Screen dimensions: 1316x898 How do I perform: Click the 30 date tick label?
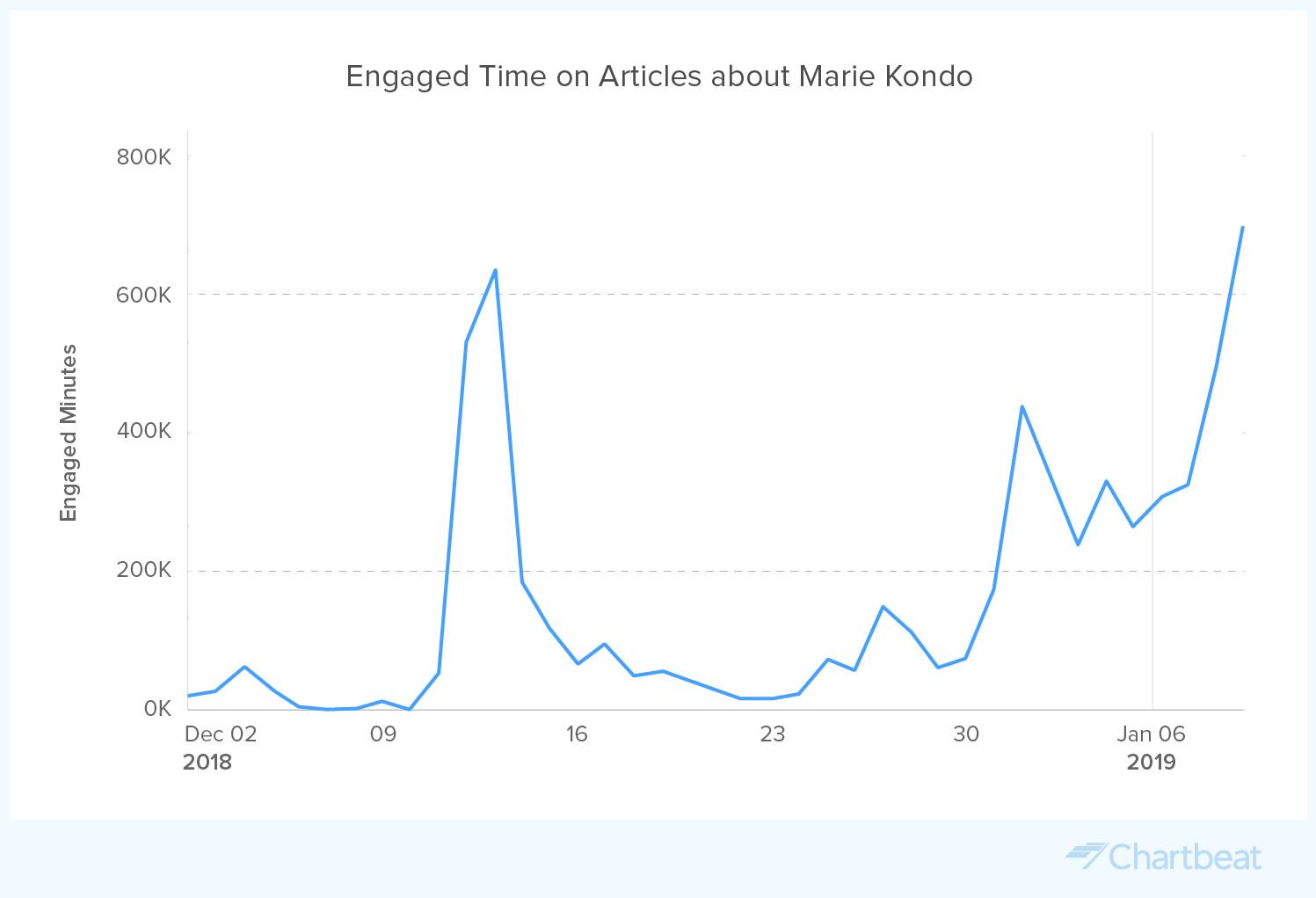965,734
